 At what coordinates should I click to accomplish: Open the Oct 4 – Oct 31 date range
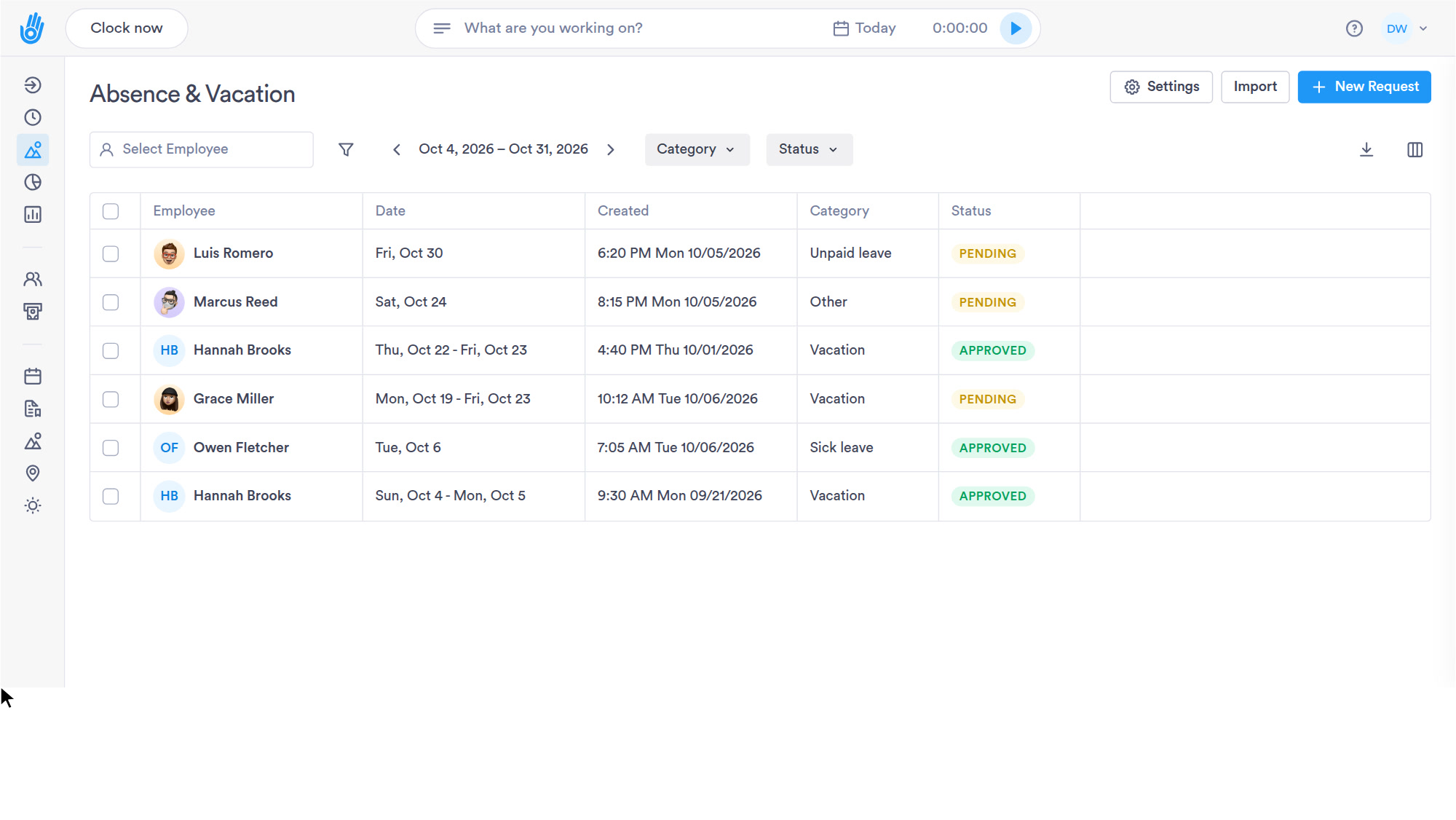[503, 149]
